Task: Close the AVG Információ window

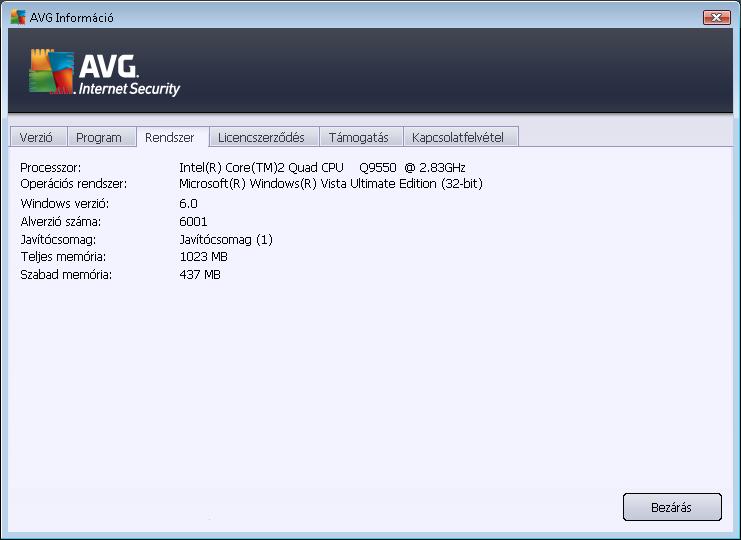Action: tap(716, 17)
